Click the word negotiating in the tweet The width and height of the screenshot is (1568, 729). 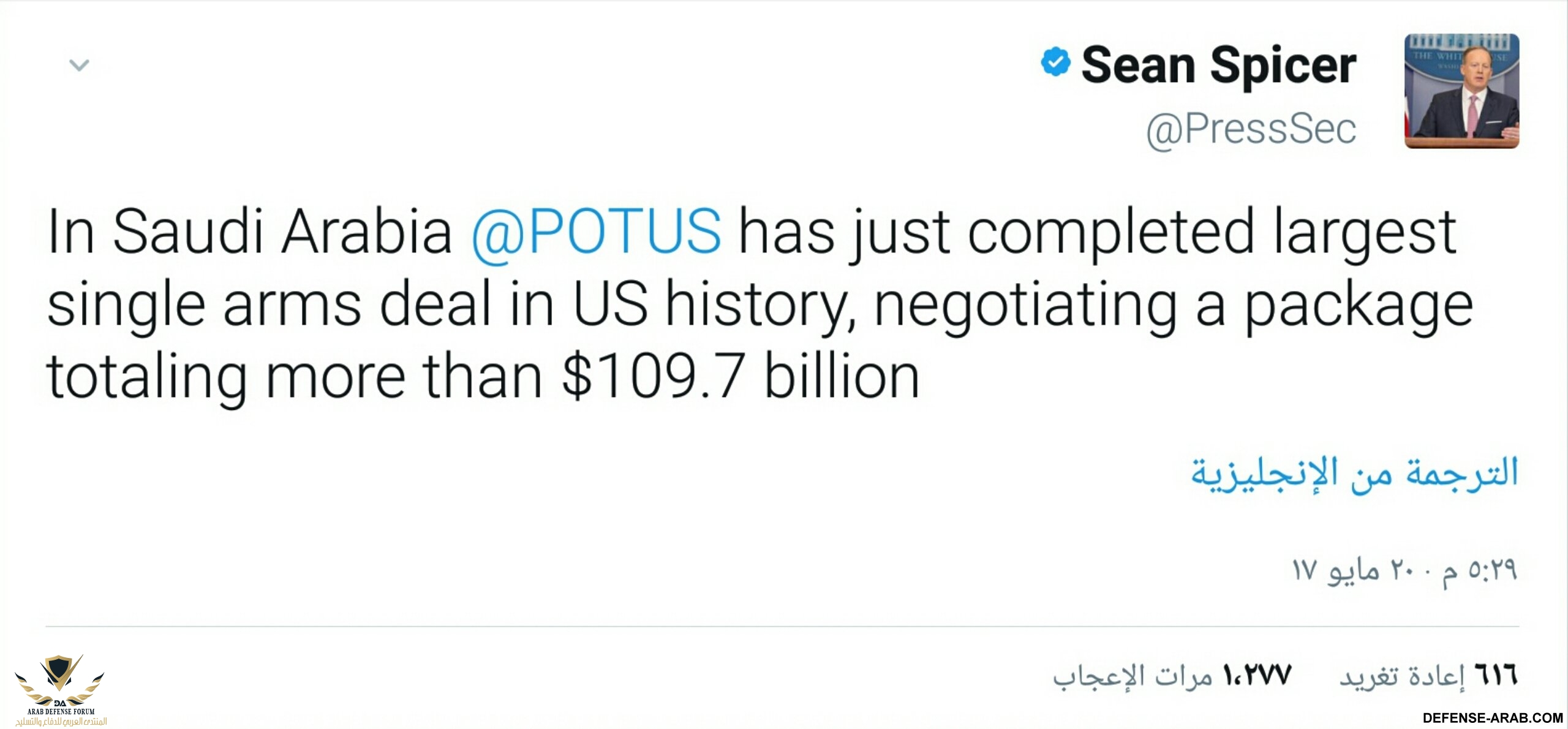(1025, 304)
